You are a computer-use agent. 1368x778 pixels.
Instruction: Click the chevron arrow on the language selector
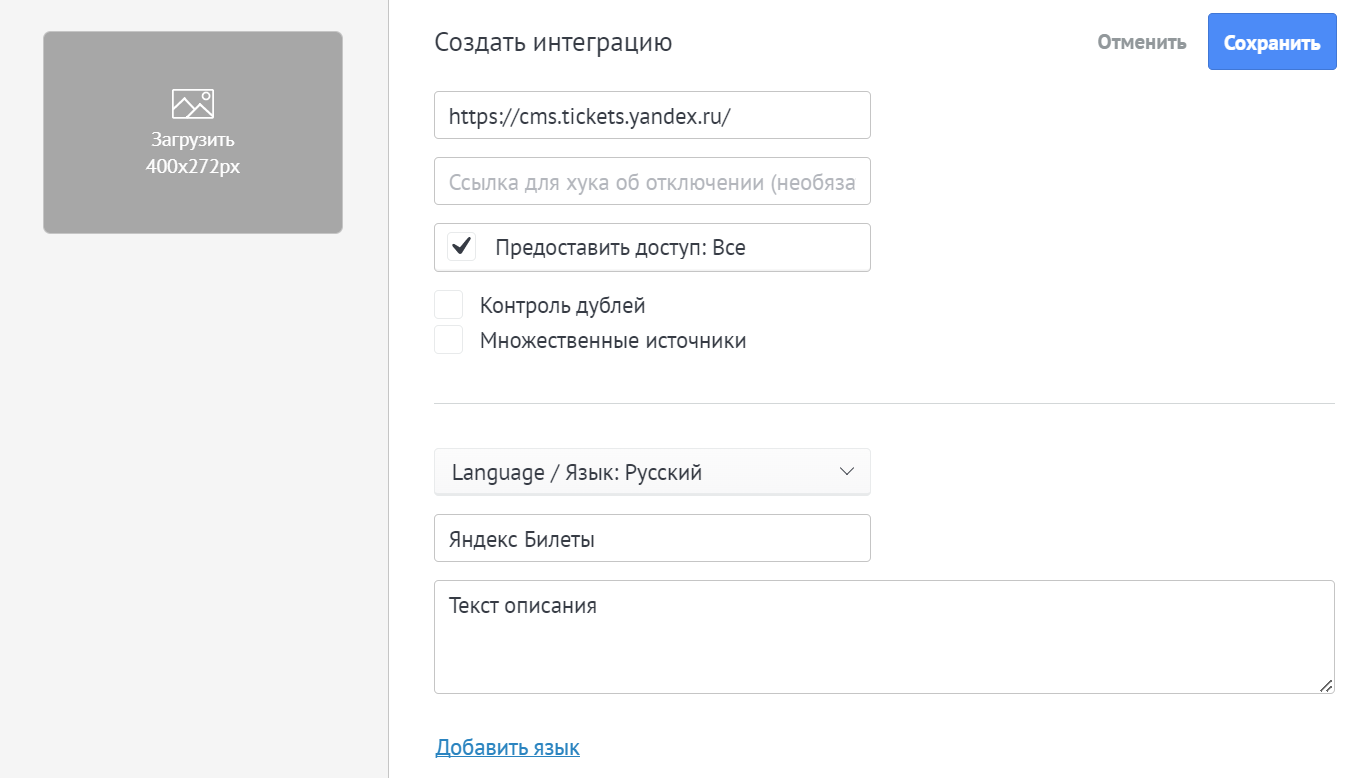(847, 471)
